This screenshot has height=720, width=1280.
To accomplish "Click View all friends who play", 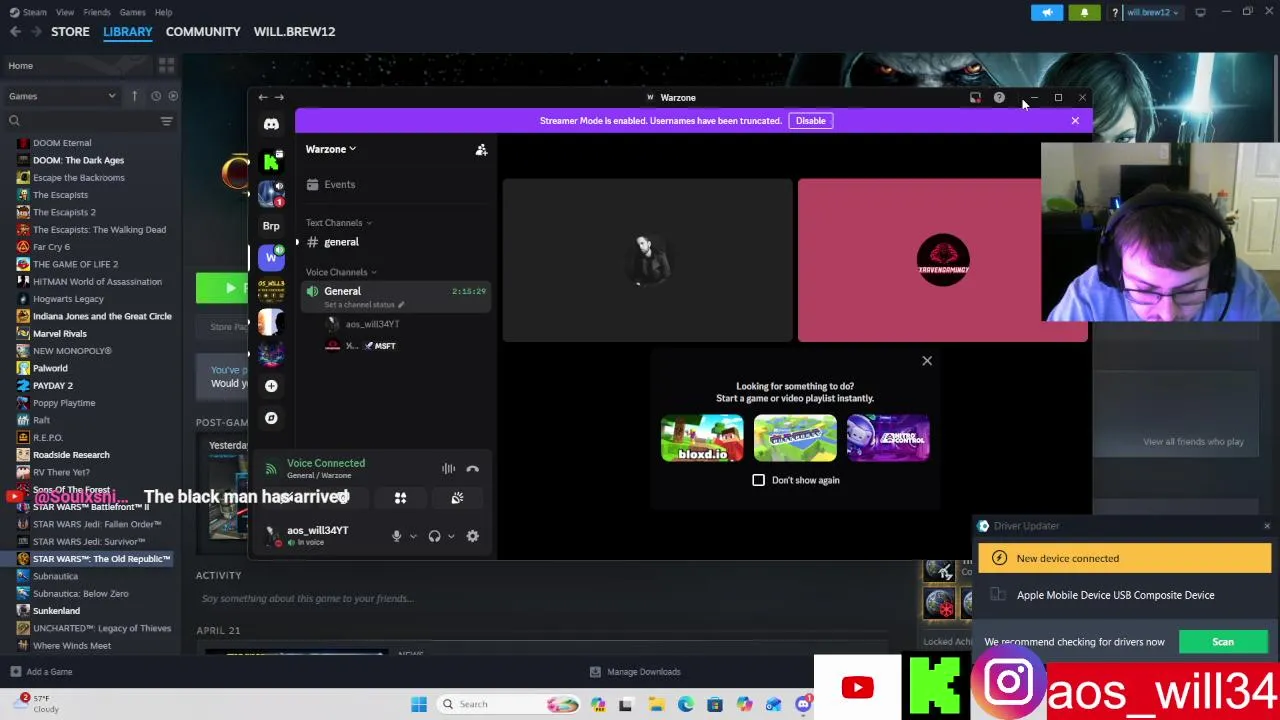I will coord(1193,442).
